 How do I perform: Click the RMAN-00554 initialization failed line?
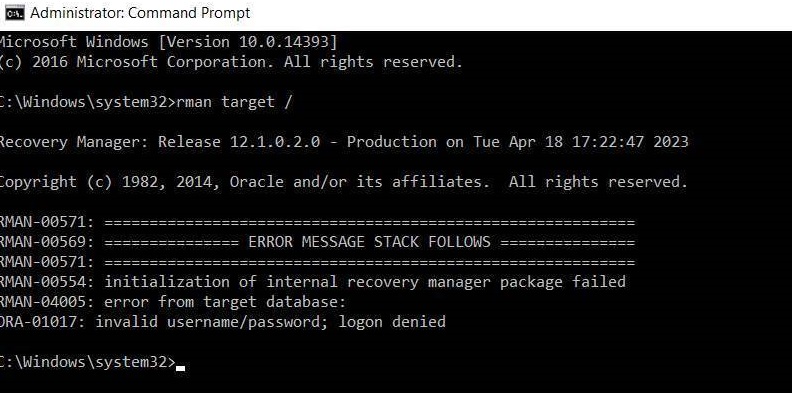313,282
